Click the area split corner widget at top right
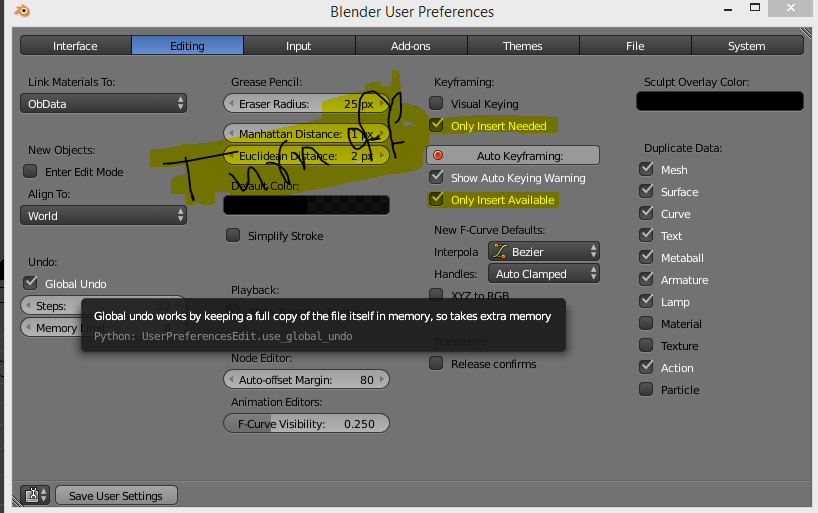 [806, 33]
